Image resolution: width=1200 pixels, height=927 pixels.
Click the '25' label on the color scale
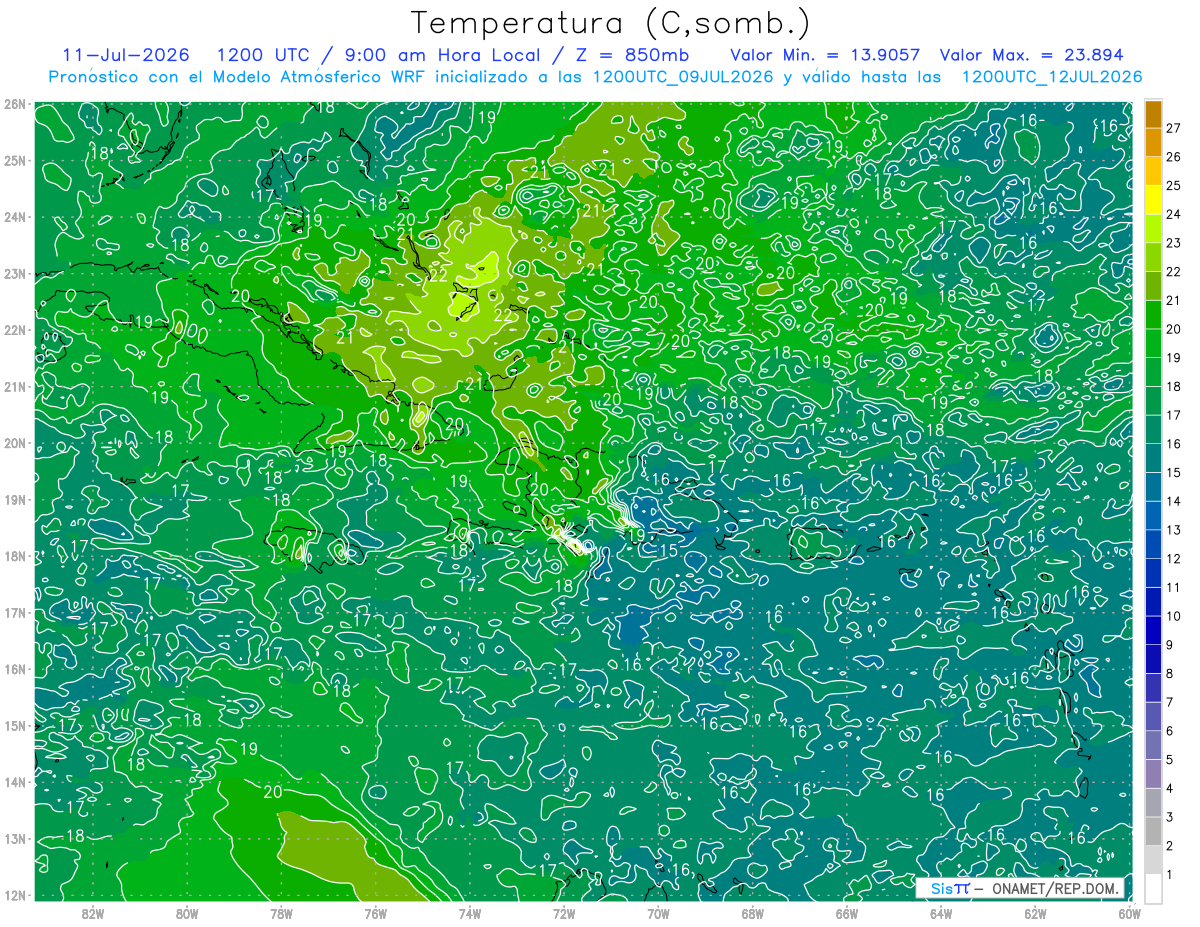click(x=1173, y=185)
